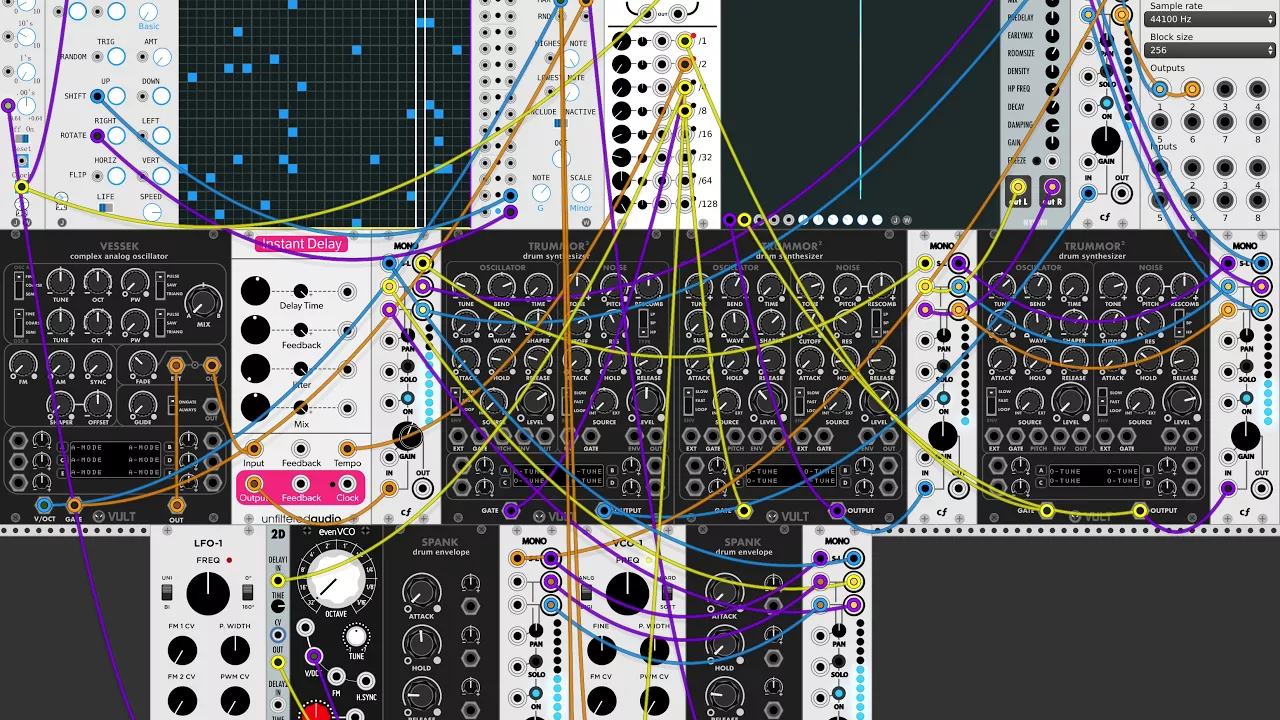Click the OUT jack on top-right cf mixer

1122,194
